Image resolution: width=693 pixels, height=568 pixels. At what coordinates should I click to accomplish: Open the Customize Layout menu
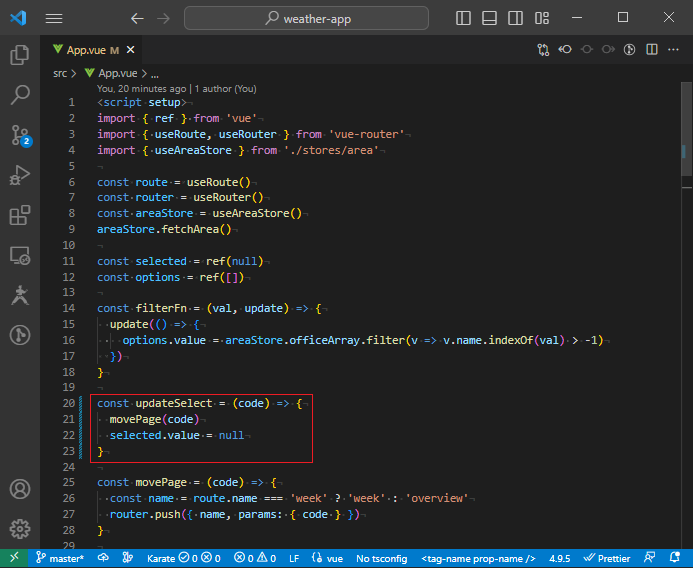(542, 18)
